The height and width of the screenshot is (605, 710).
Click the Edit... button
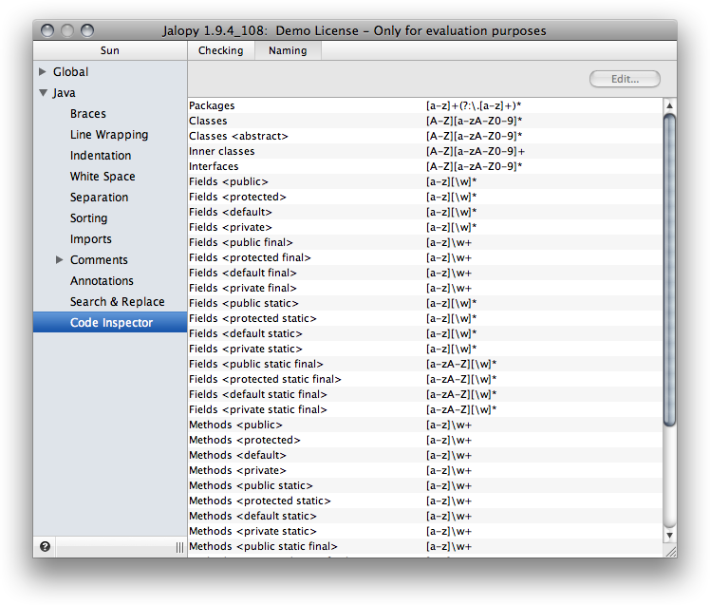tap(625, 79)
